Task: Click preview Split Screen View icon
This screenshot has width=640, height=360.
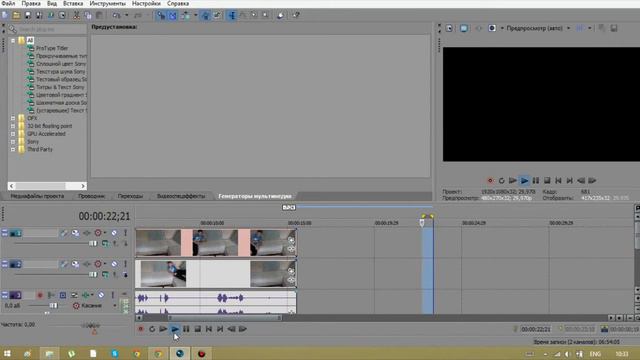Action: (x=492, y=28)
